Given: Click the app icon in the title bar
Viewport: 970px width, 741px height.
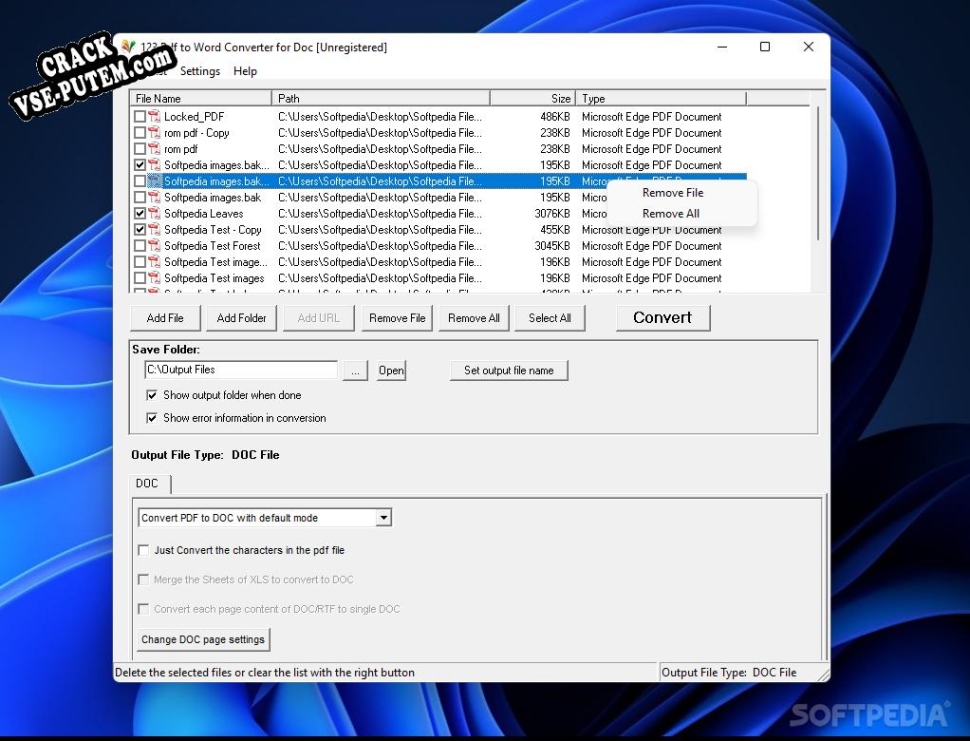Looking at the screenshot, I should click(x=127, y=47).
